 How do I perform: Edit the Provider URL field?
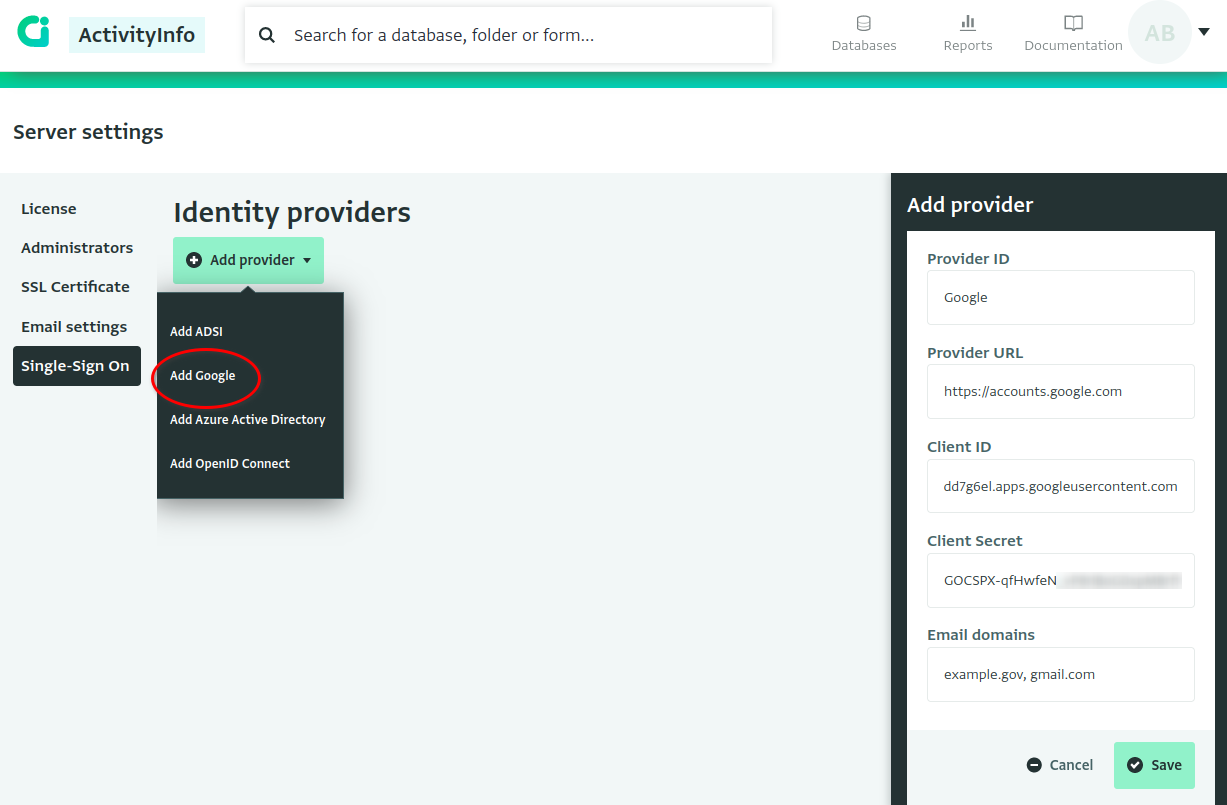[x=1060, y=391]
